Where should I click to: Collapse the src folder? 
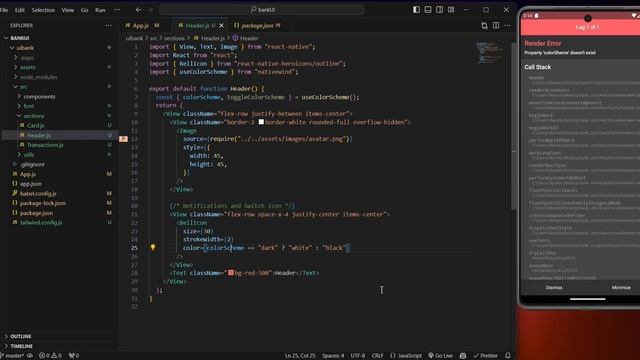coord(59,87)
